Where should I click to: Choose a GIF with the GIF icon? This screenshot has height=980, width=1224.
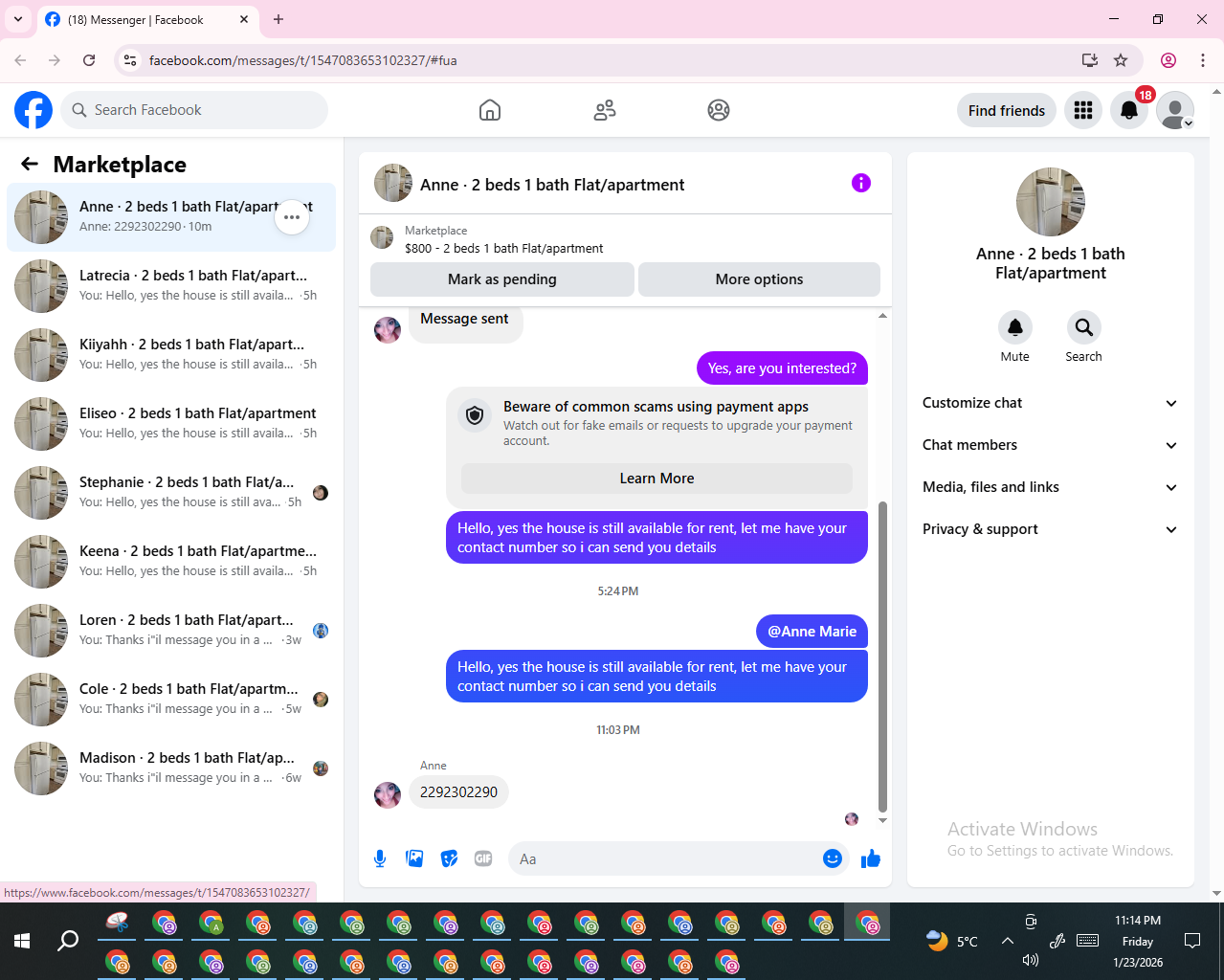click(x=483, y=858)
